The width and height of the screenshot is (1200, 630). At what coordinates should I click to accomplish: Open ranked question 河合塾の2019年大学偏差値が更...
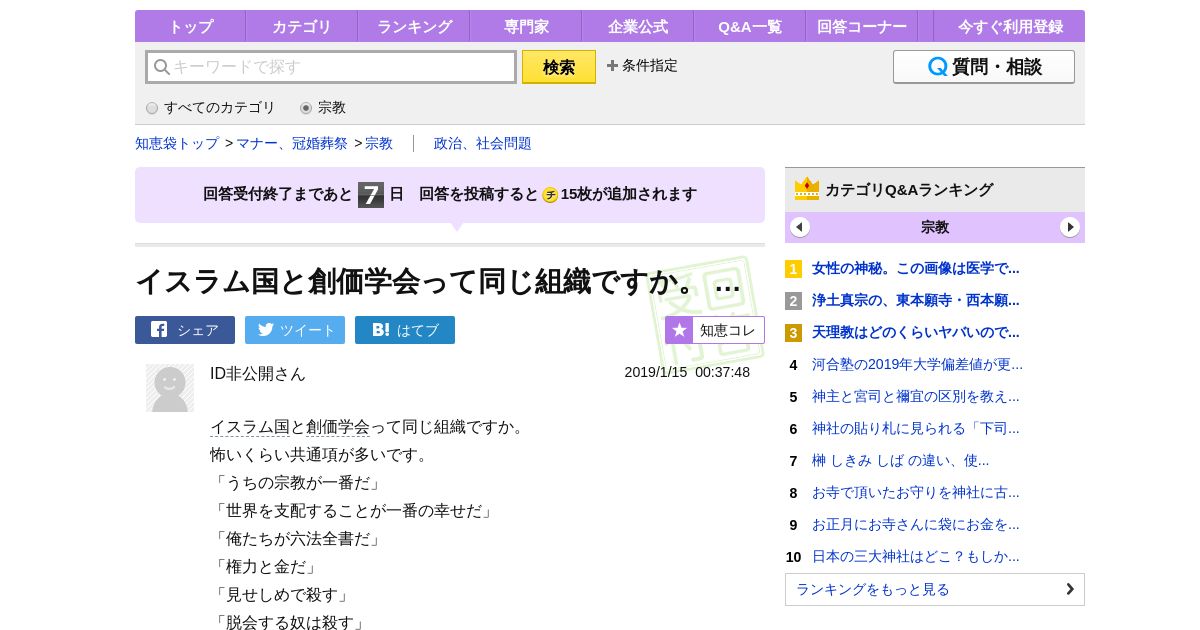(918, 364)
